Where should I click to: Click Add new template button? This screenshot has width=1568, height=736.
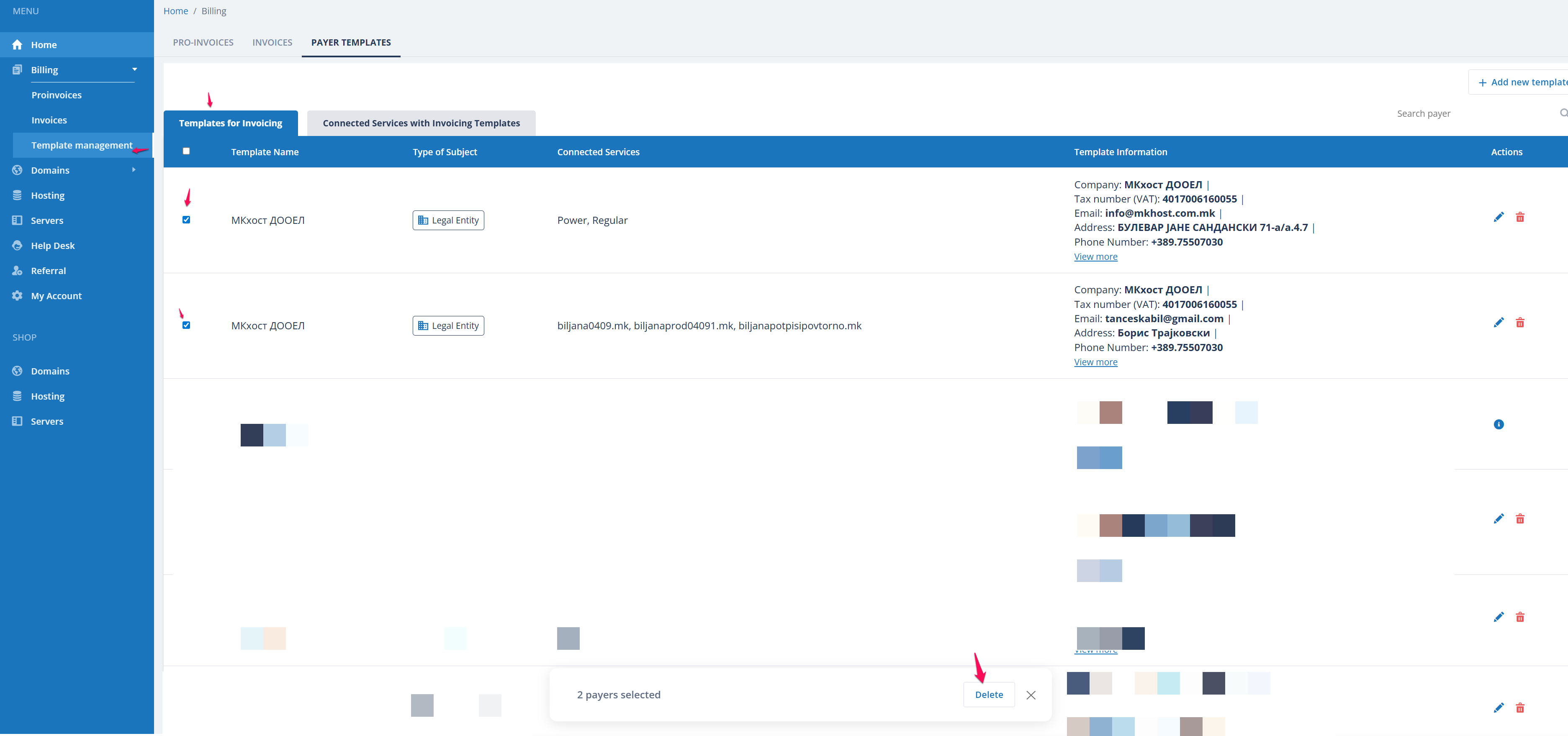click(x=1522, y=82)
